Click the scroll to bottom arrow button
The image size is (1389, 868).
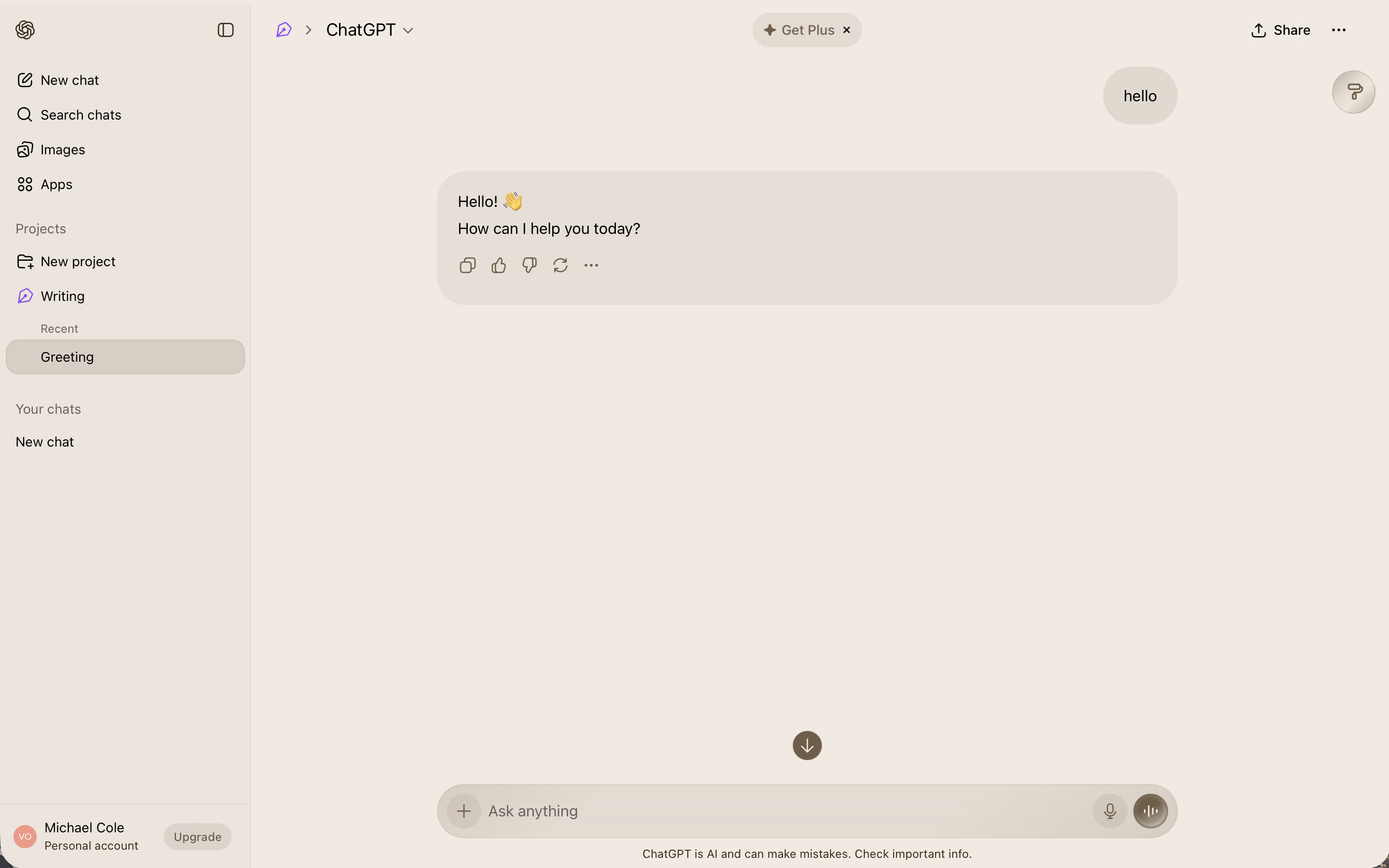coord(807,745)
